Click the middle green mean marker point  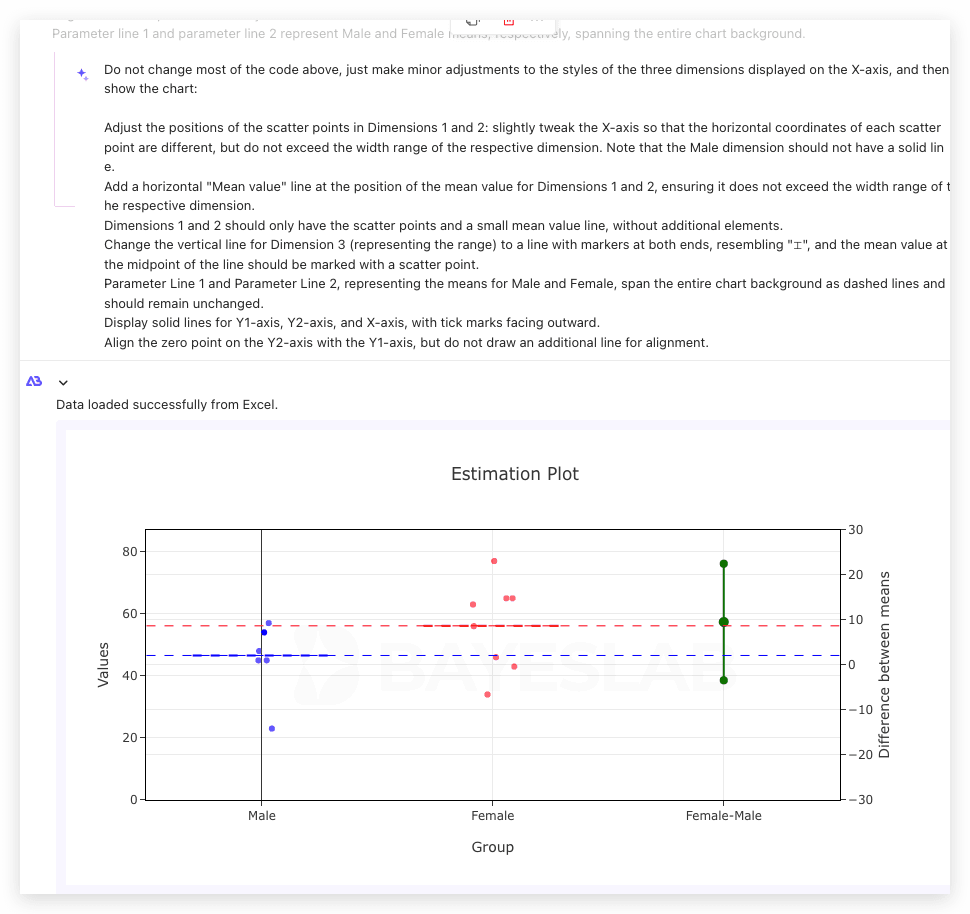pos(724,622)
